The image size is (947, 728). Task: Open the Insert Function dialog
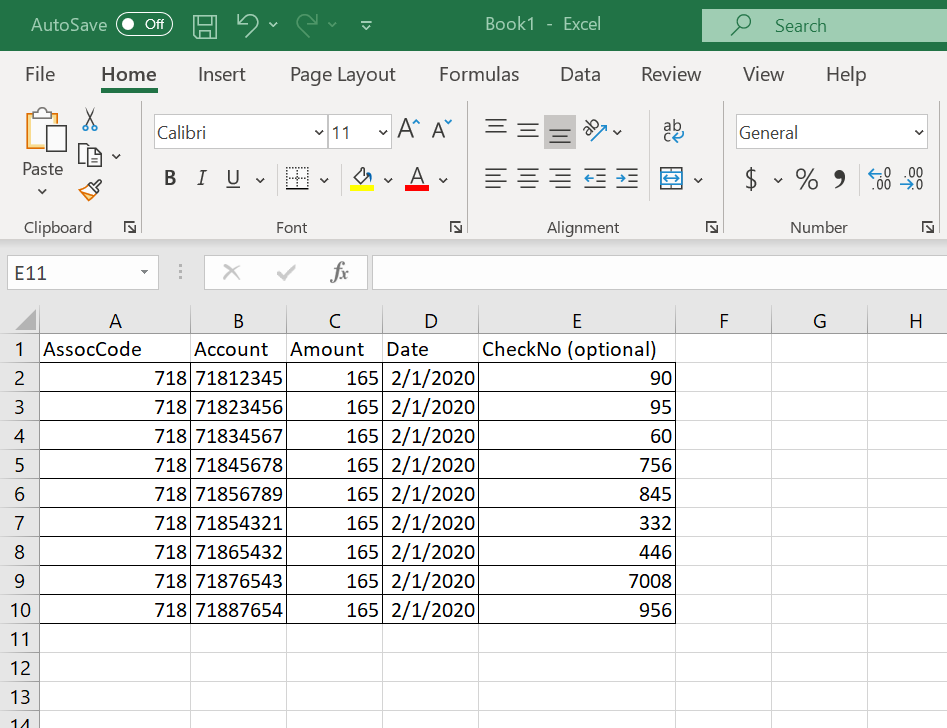point(340,272)
